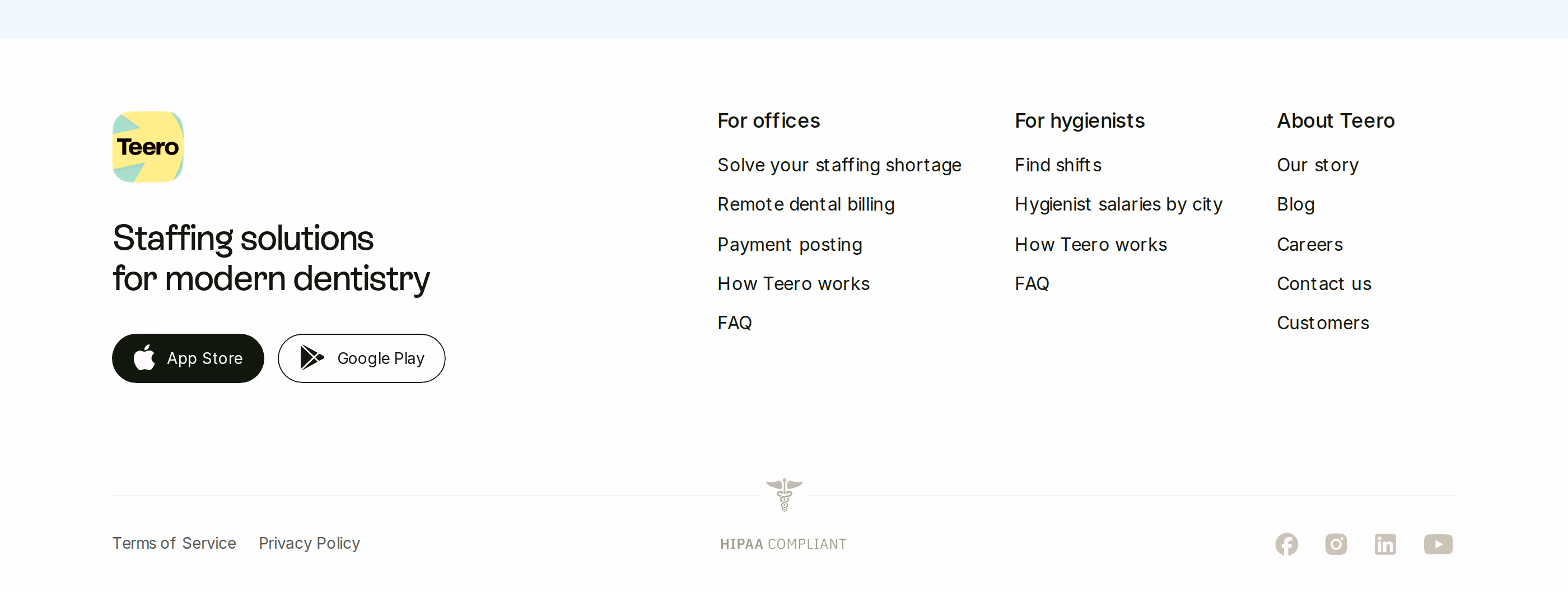Viewport: 1568px width, 593px height.
Task: Open Solve your staffing shortage link
Action: (x=839, y=165)
